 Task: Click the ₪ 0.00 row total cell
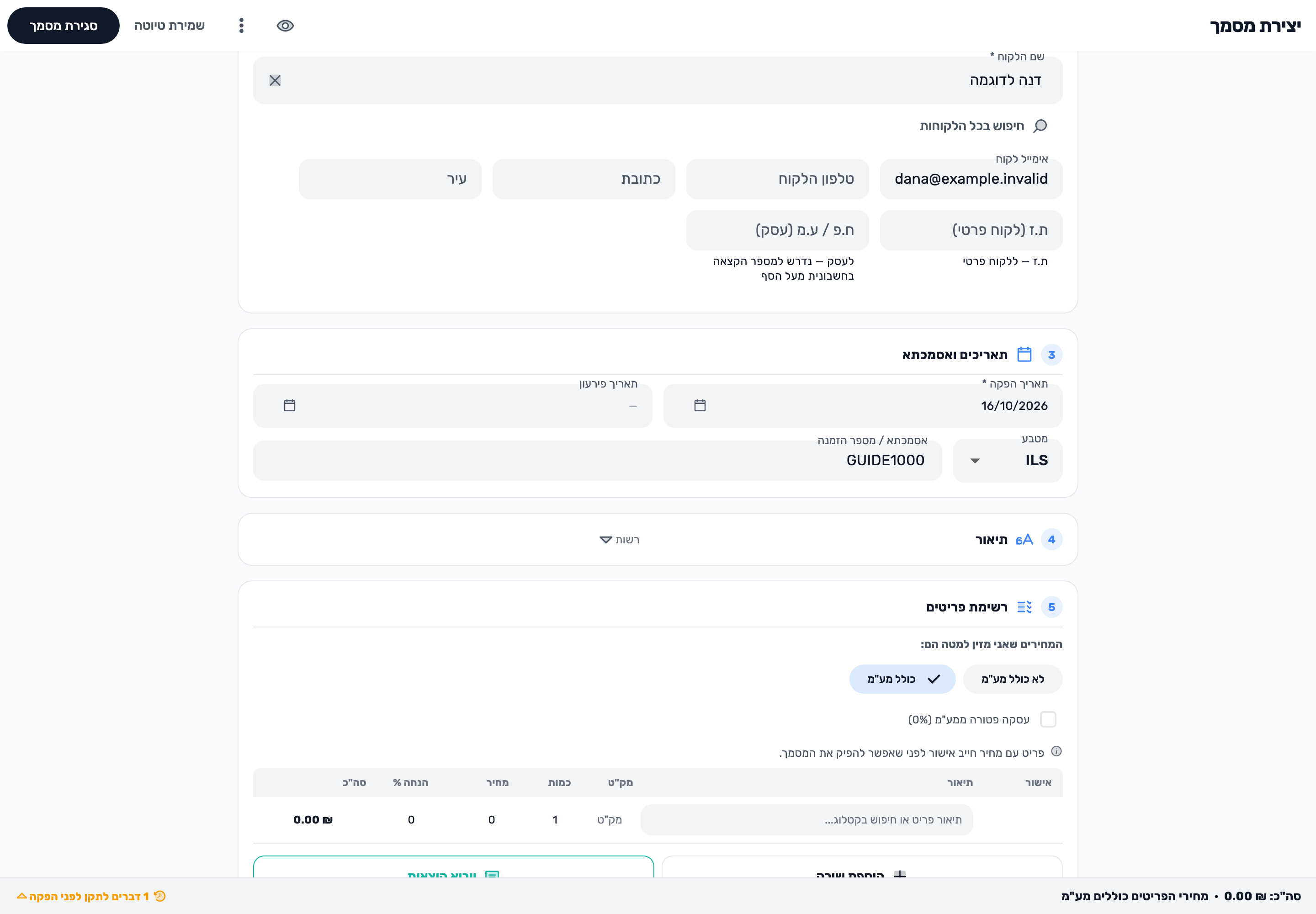313,819
